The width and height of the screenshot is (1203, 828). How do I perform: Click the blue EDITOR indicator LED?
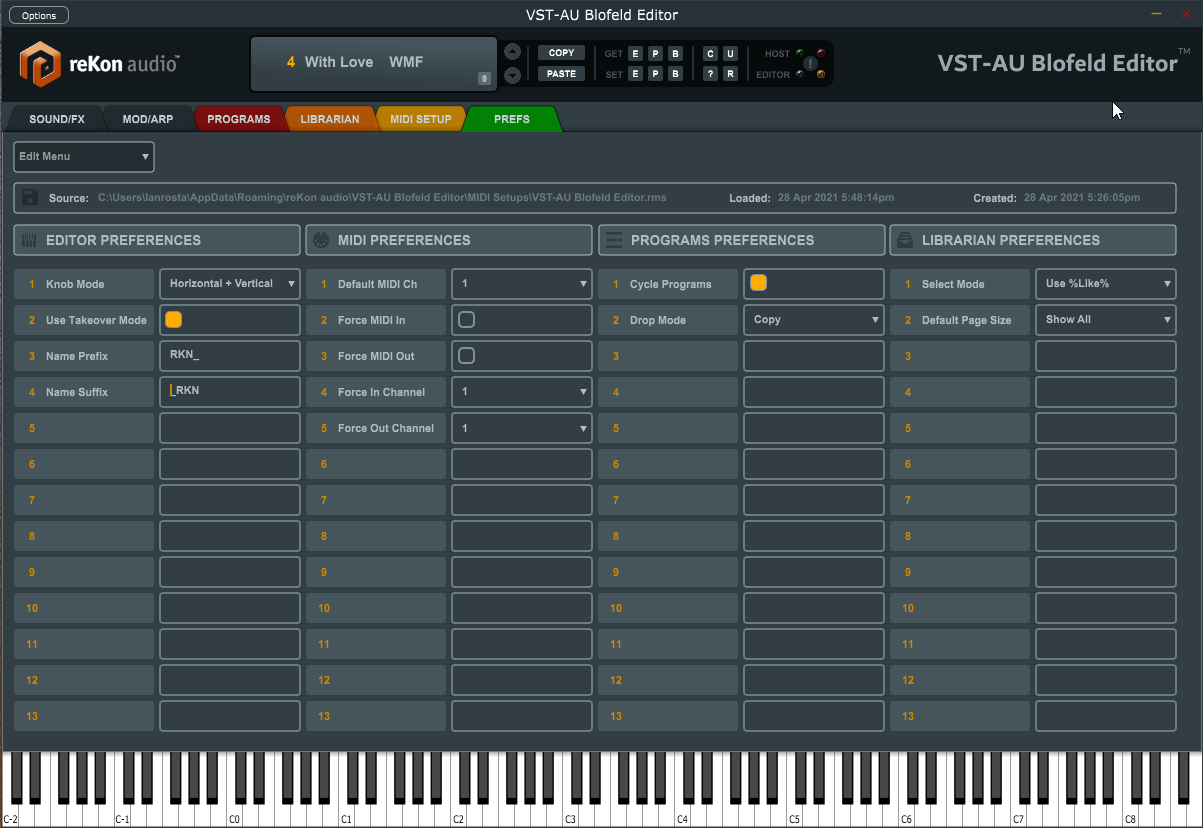tap(800, 74)
